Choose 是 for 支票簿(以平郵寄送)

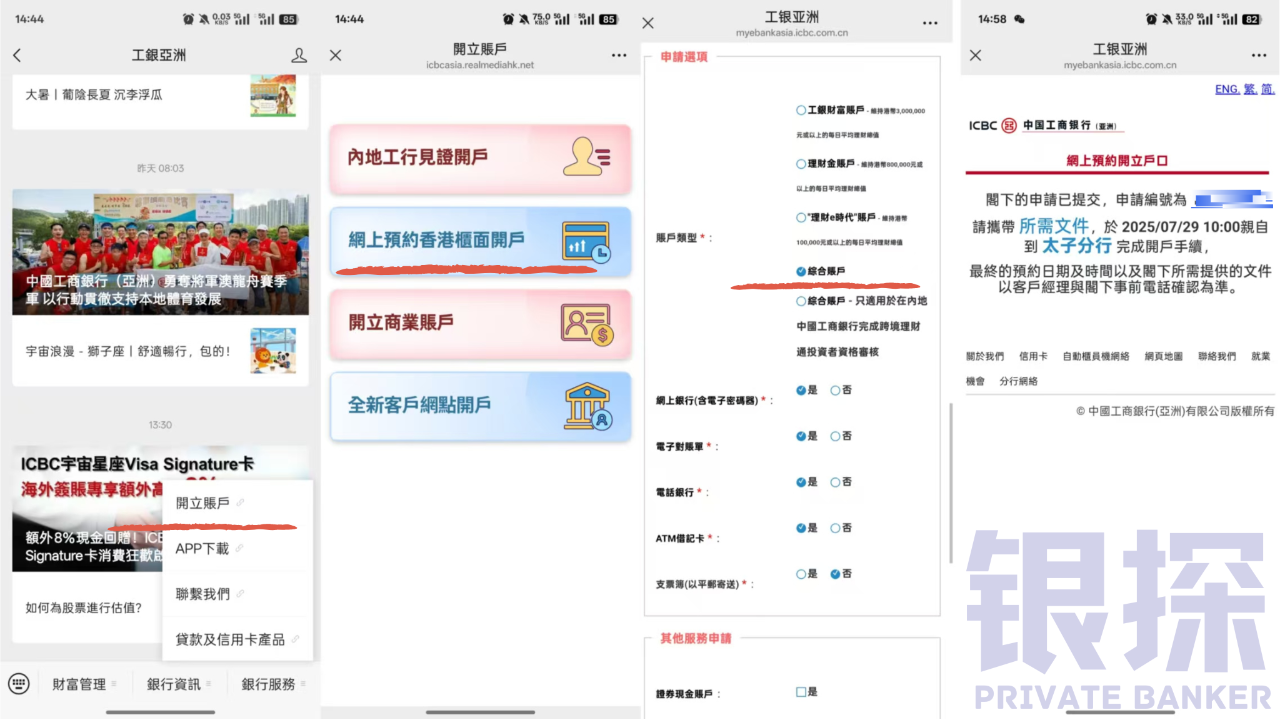pos(801,574)
